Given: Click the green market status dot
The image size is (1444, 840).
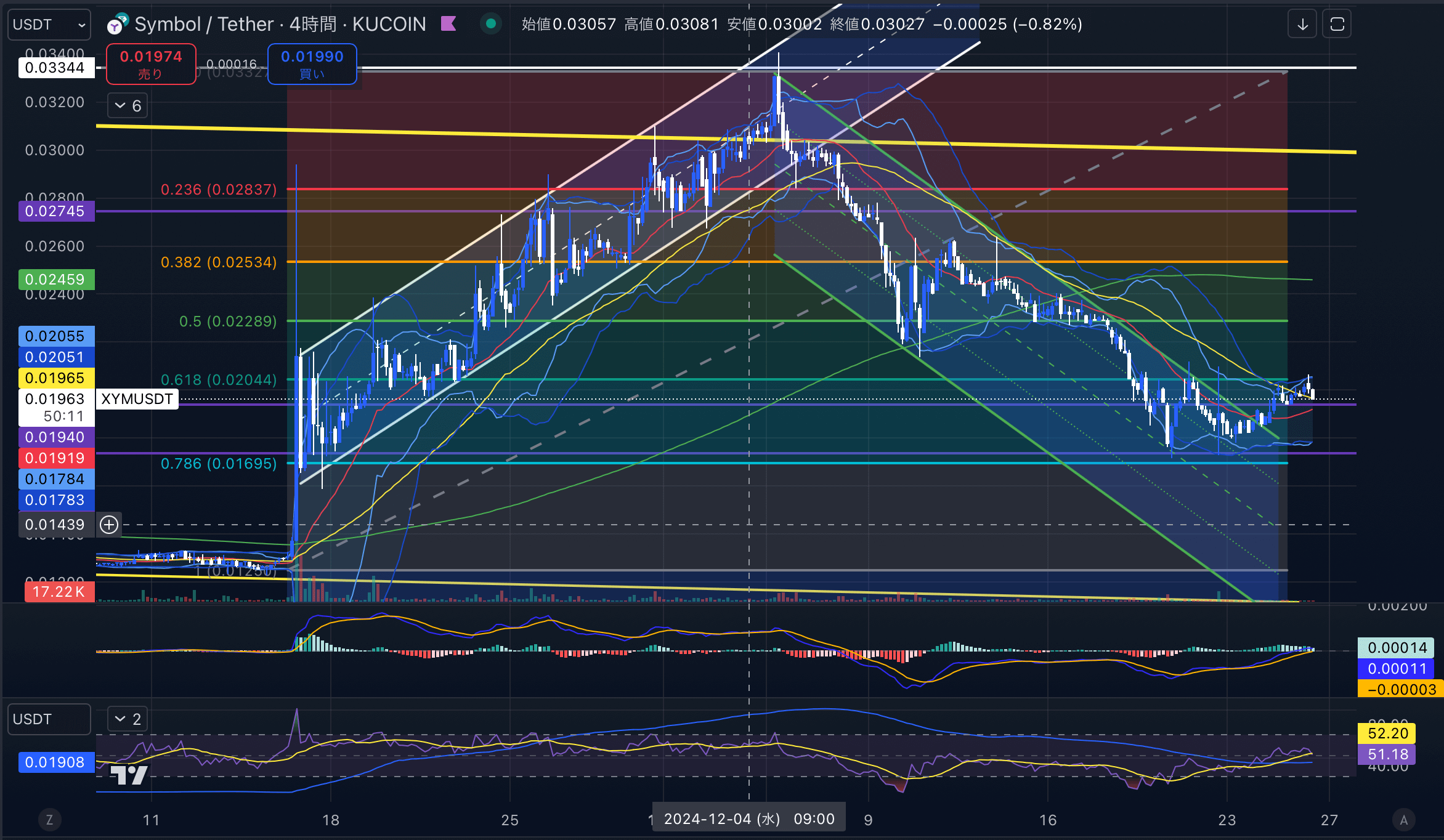Looking at the screenshot, I should pyautogui.click(x=491, y=24).
